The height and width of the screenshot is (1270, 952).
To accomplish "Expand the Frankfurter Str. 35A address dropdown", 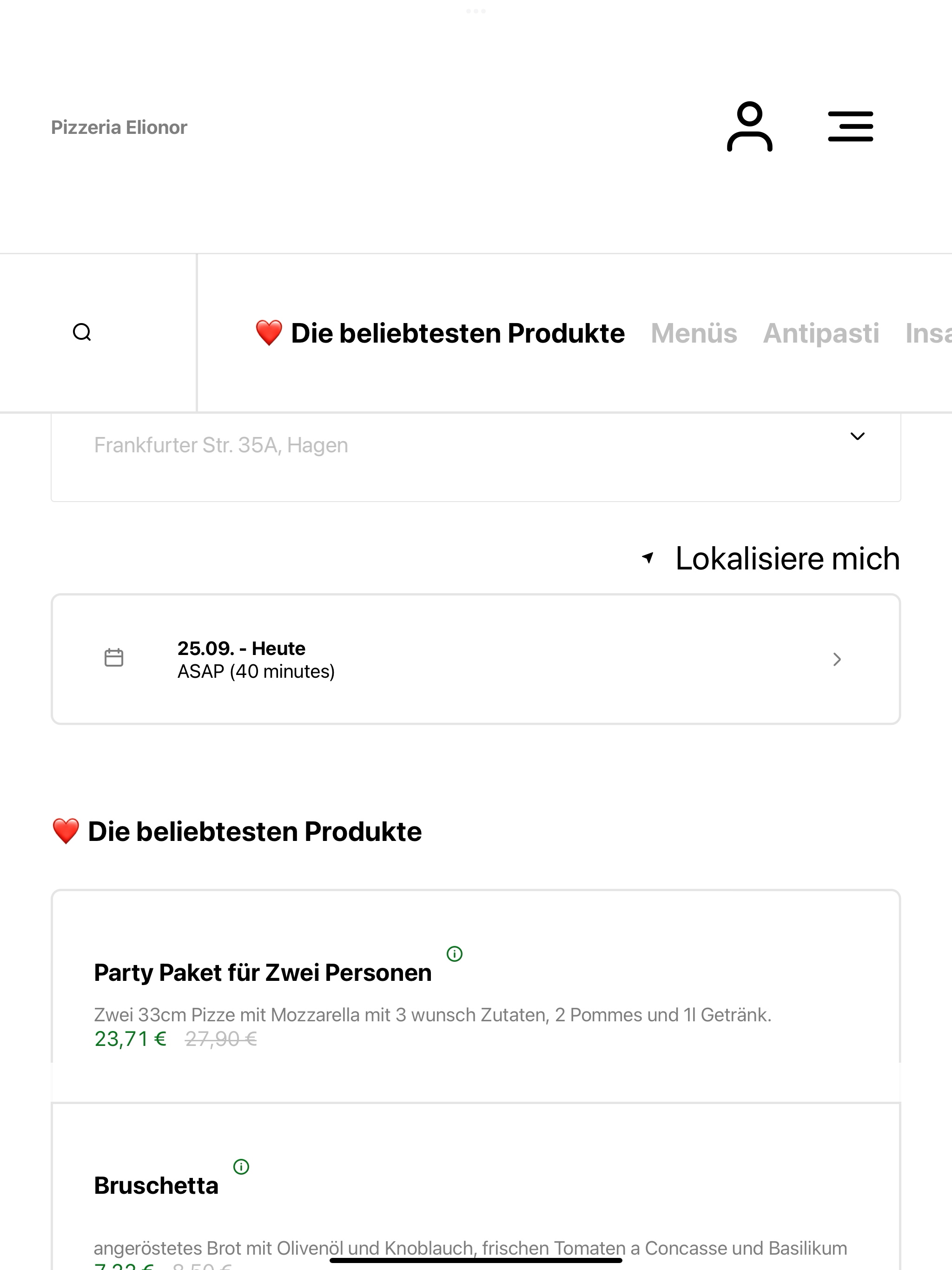I will pos(857,437).
